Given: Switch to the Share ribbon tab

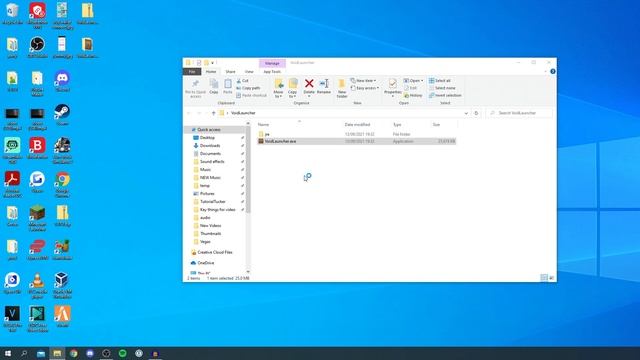Looking at the screenshot, I should [230, 71].
